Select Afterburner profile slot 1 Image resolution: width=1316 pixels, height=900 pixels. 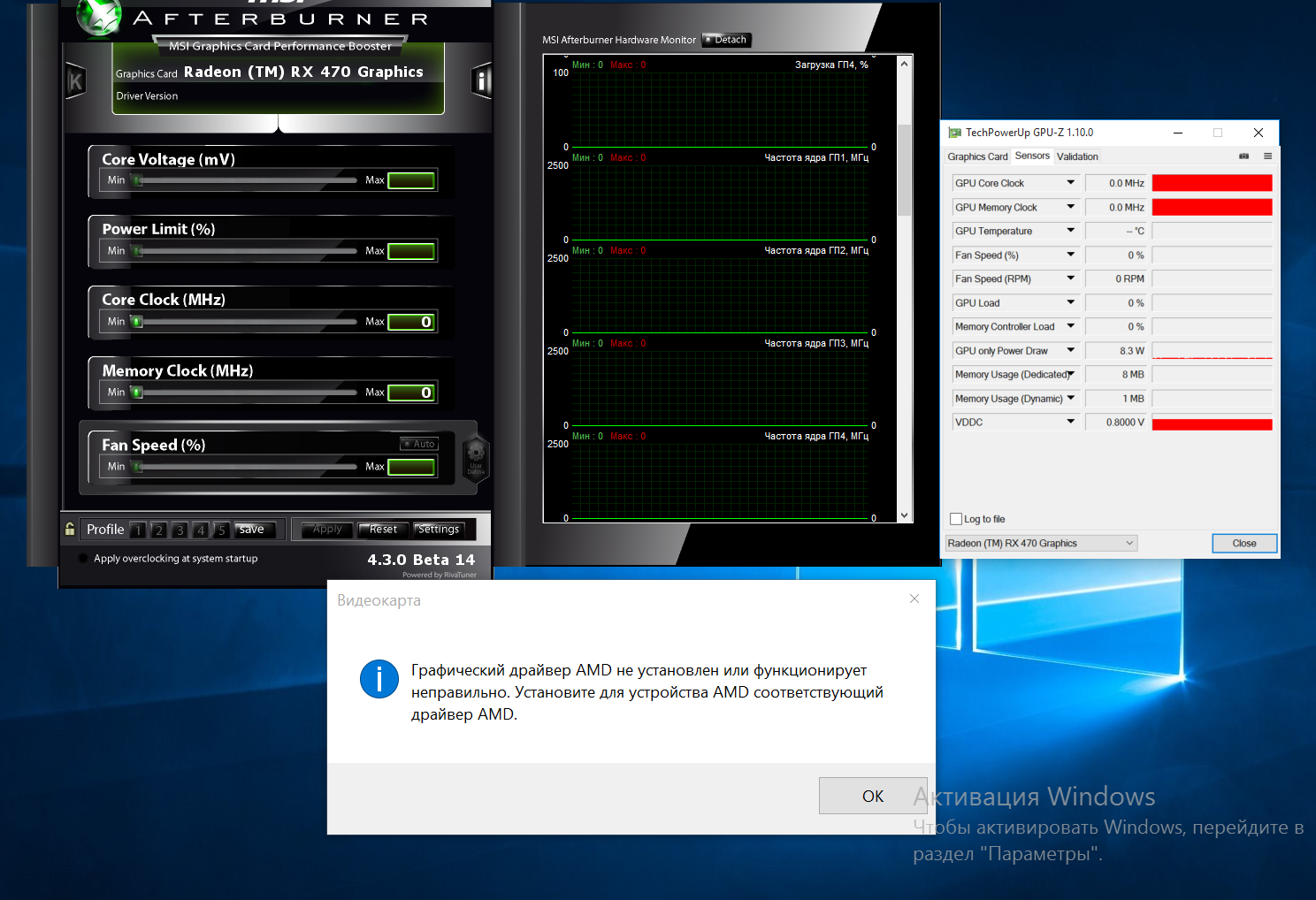[138, 530]
